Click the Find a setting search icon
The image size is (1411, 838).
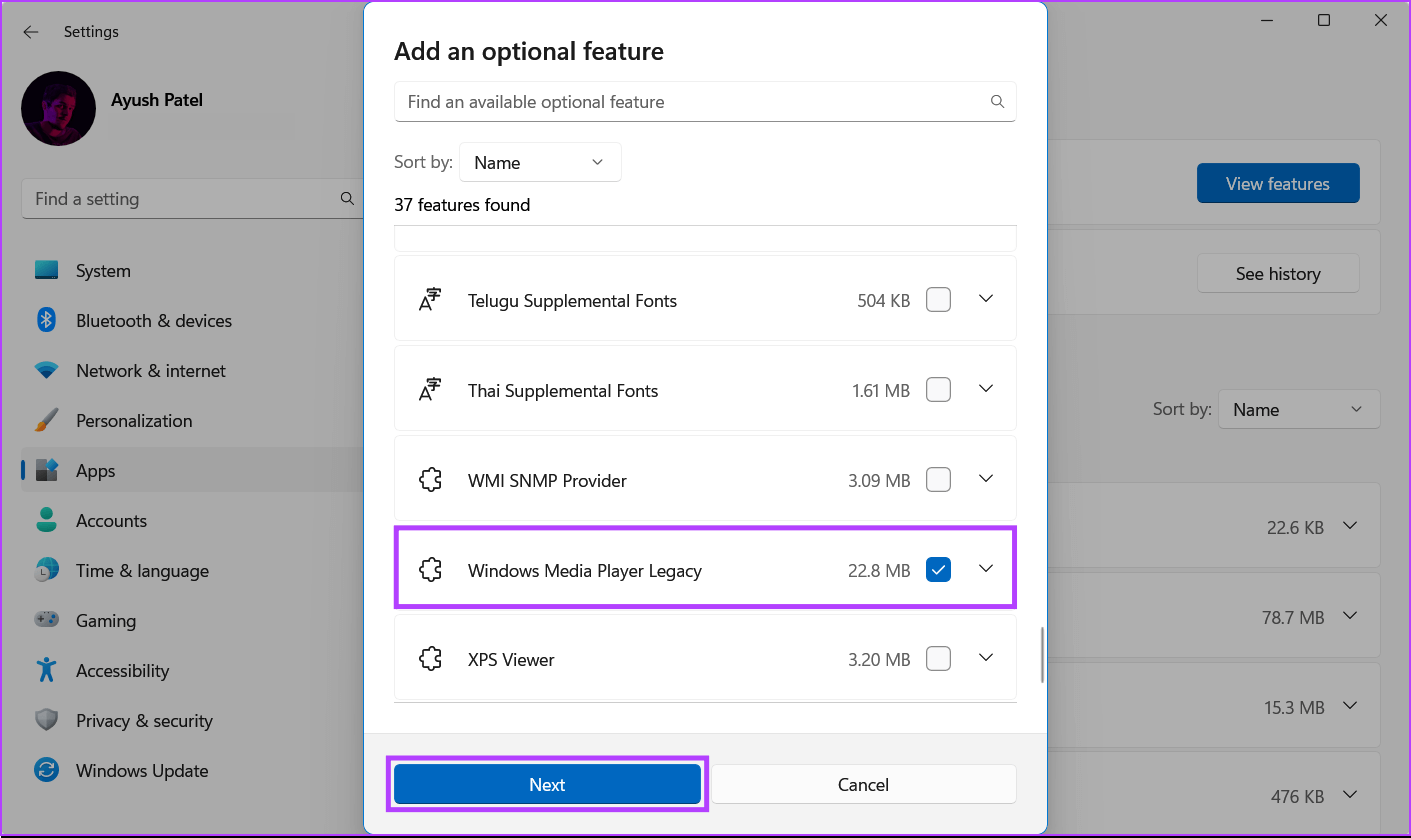[x=347, y=198]
